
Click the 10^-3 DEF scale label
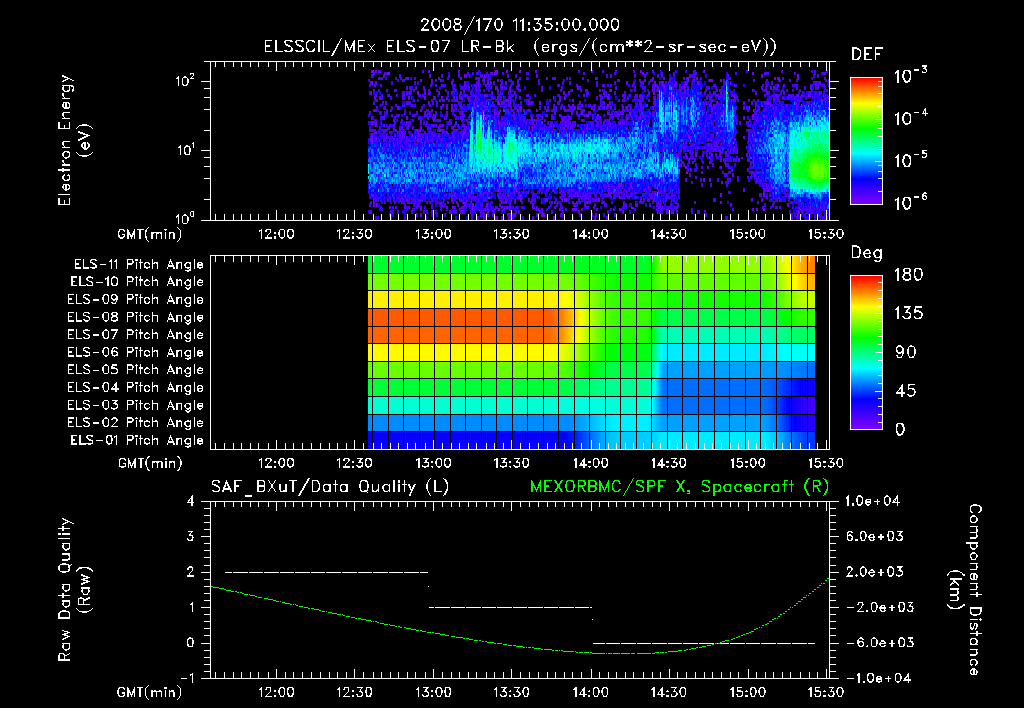[910, 75]
